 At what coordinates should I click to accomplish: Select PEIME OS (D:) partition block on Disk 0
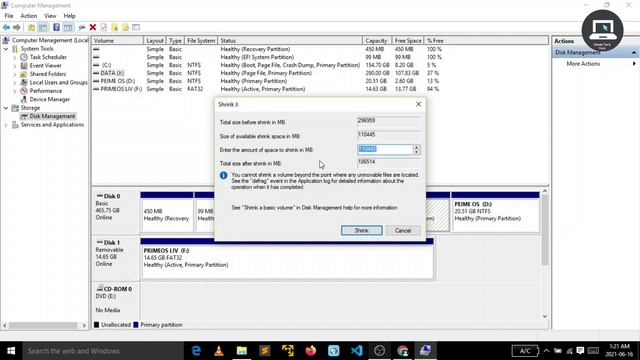(495, 212)
